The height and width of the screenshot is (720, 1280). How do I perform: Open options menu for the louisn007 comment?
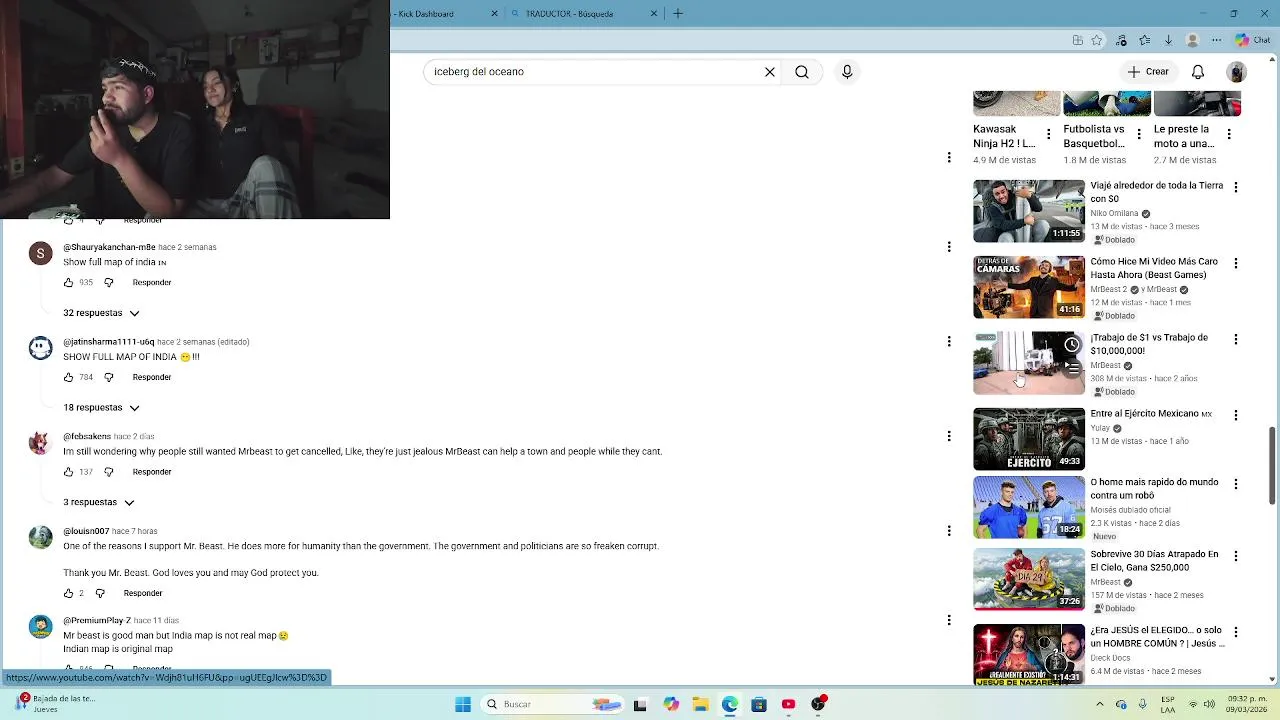coord(949,531)
